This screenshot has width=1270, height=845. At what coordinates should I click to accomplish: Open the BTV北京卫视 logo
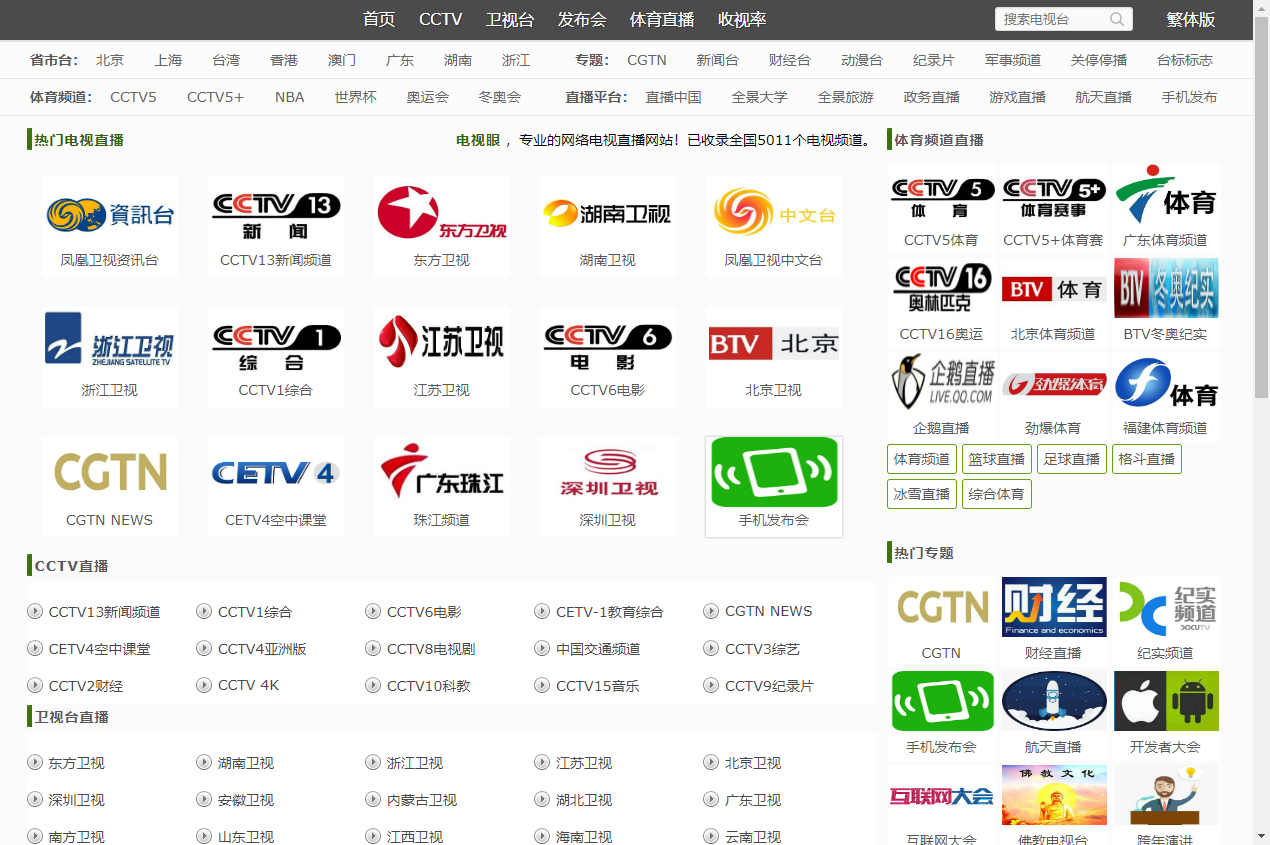773,343
